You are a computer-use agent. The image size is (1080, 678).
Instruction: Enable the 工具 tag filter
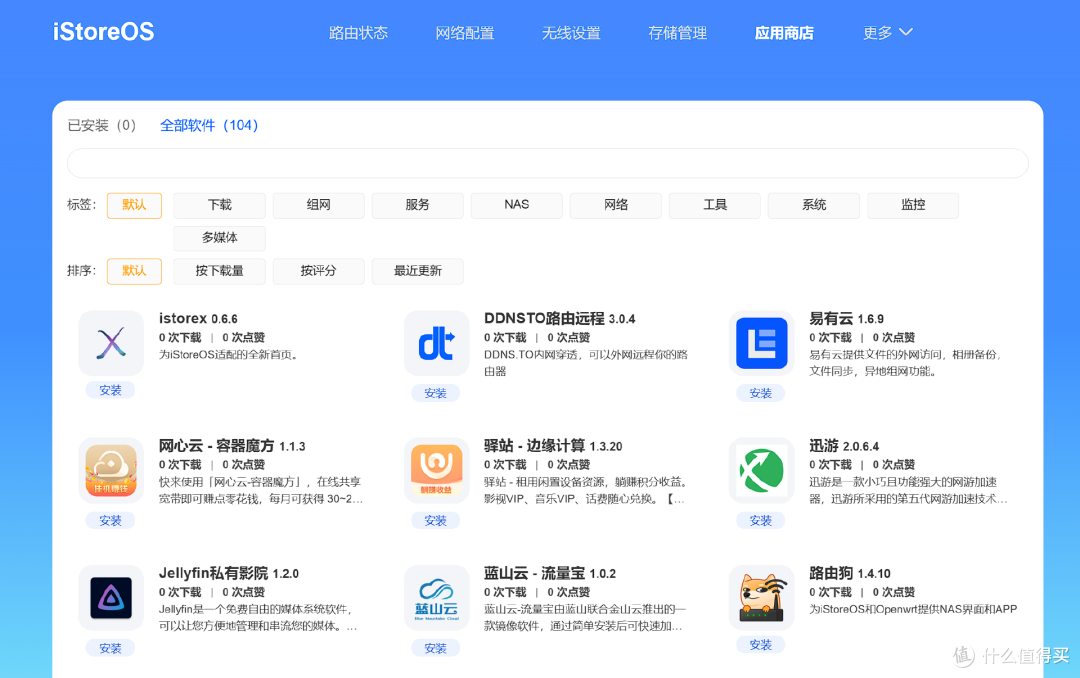click(x=714, y=205)
